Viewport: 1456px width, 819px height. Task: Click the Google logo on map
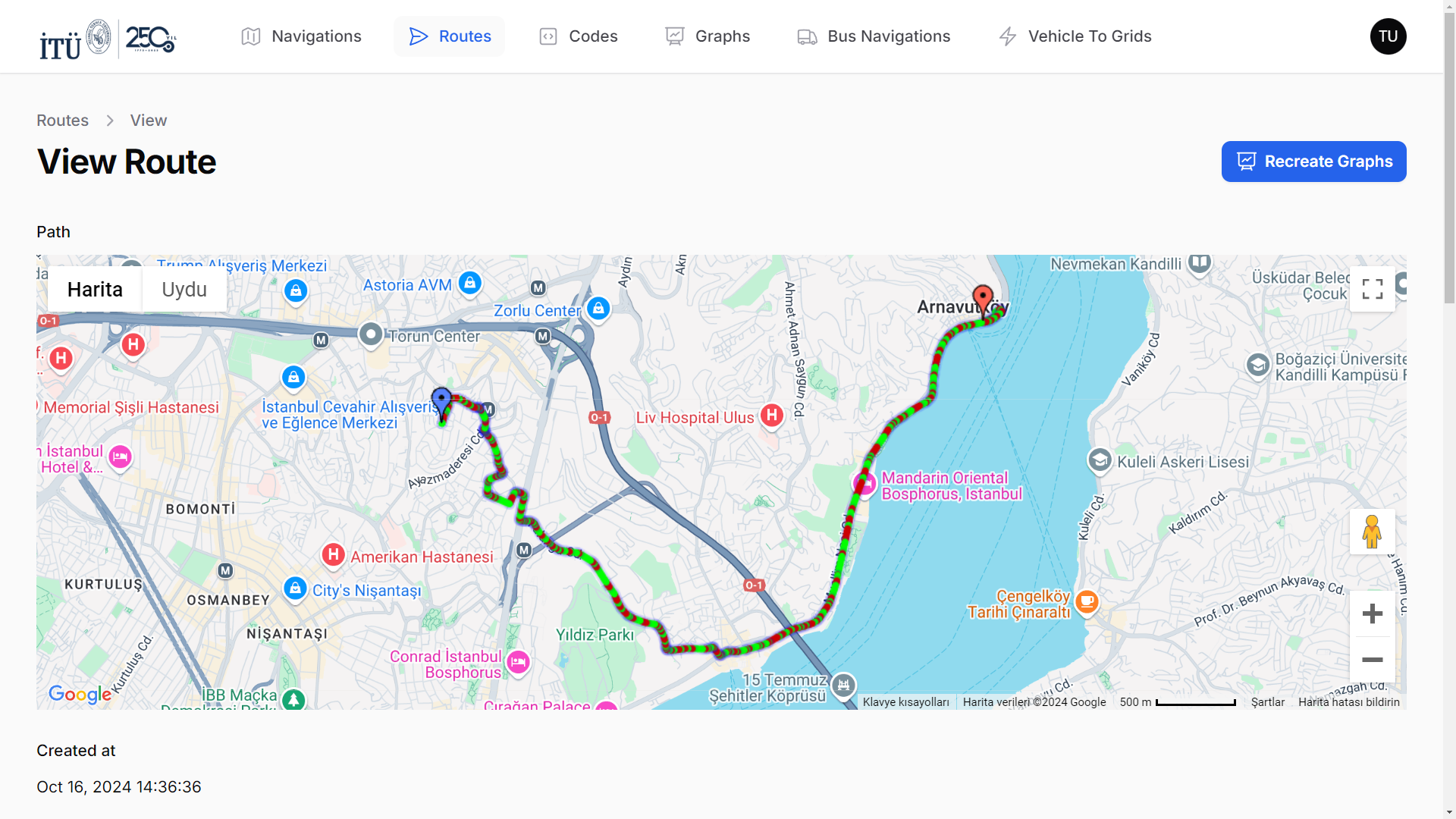[80, 694]
